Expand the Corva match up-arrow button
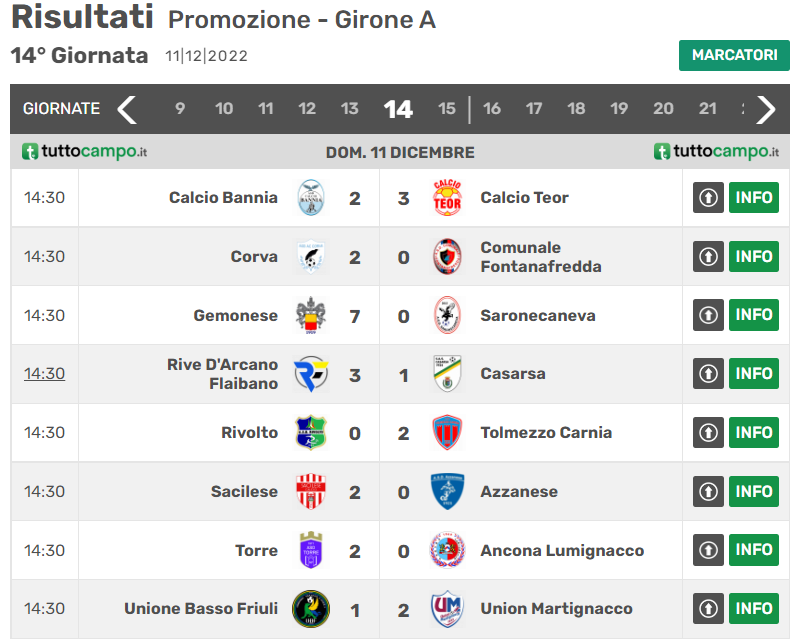The width and height of the screenshot is (808, 643). pyautogui.click(x=708, y=257)
